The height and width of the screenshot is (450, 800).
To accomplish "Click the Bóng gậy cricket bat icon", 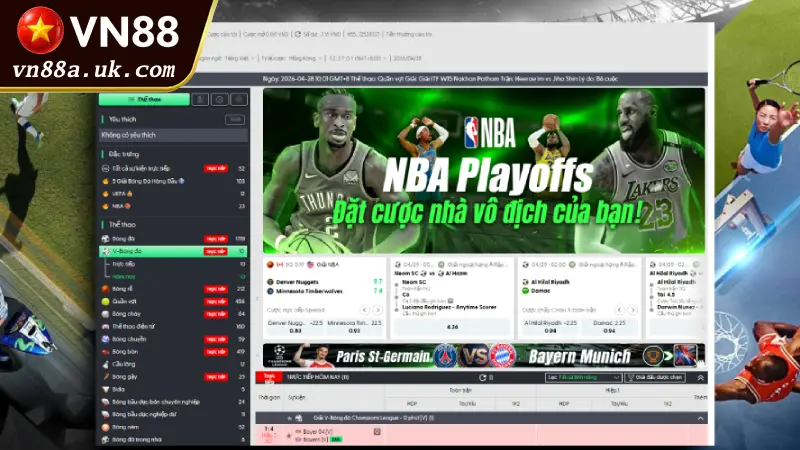I will [x=105, y=377].
